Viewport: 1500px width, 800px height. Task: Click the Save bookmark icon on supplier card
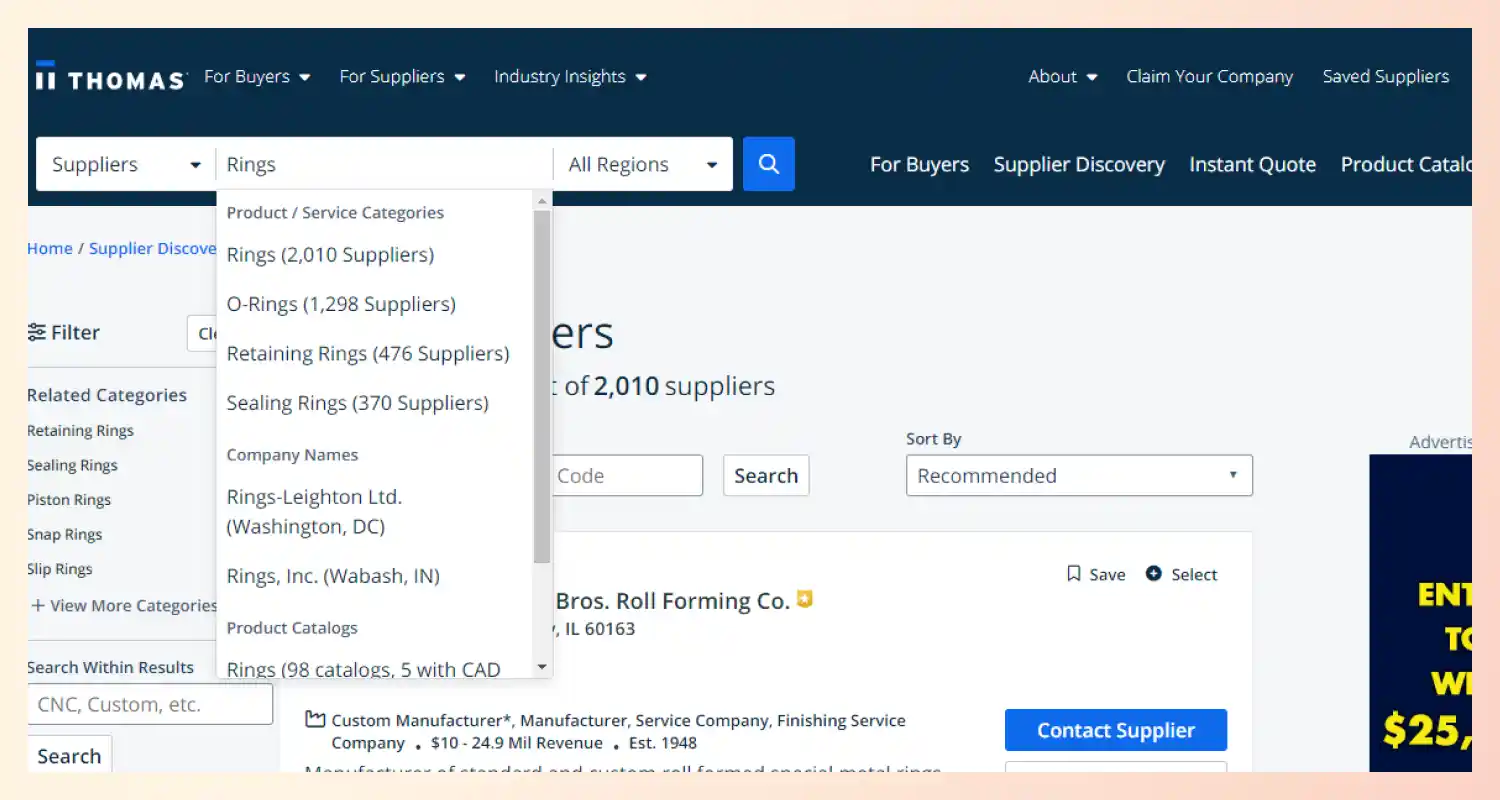point(1074,574)
